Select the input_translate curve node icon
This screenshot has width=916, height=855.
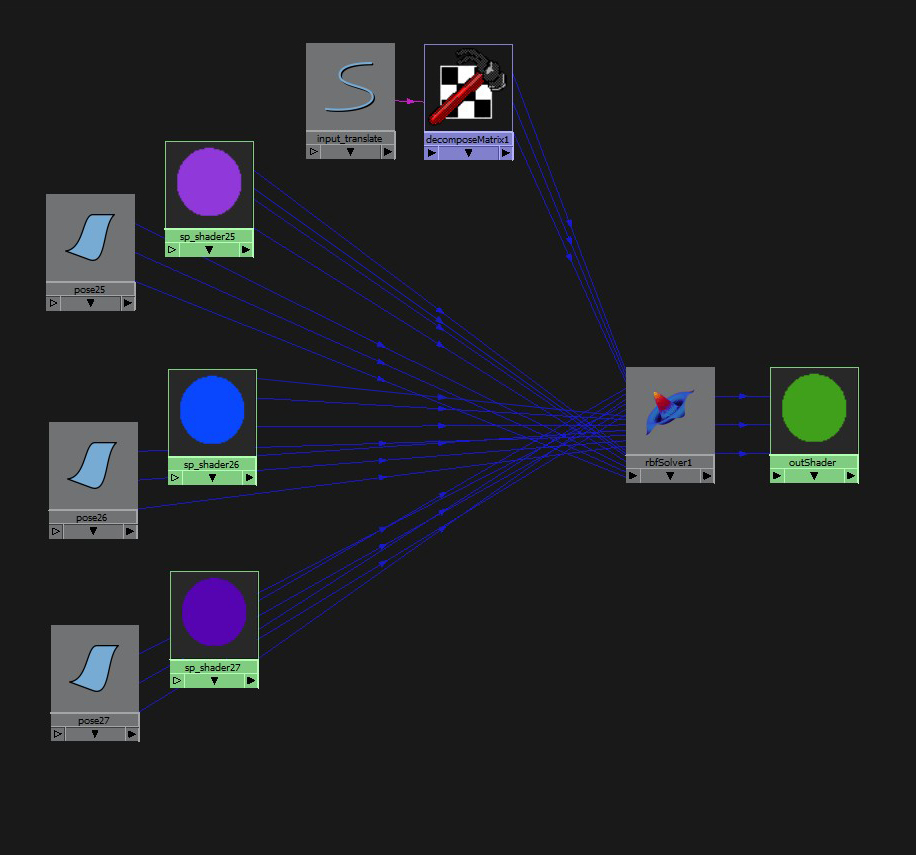351,86
